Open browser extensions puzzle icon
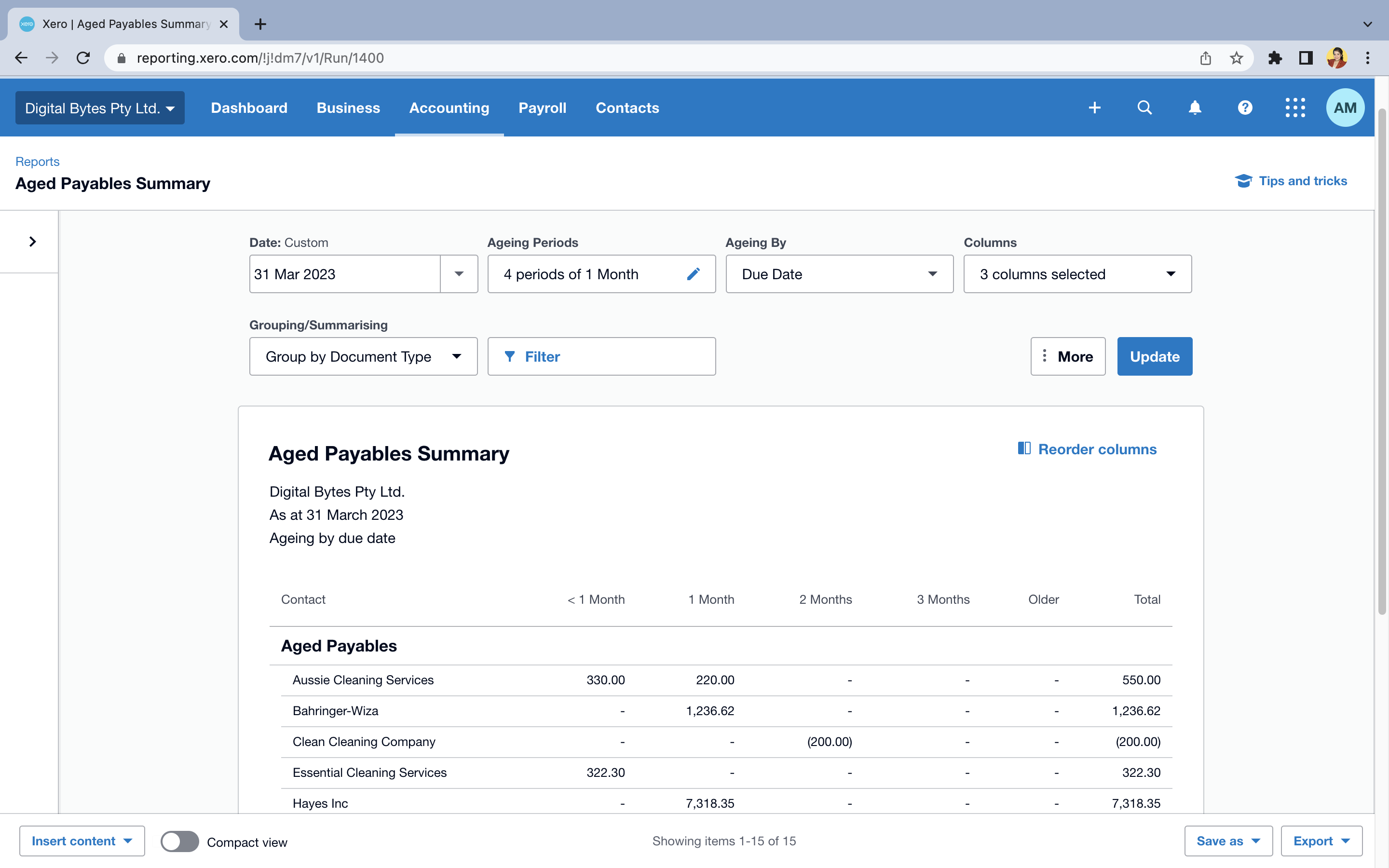The height and width of the screenshot is (868, 1389). 1275,58
